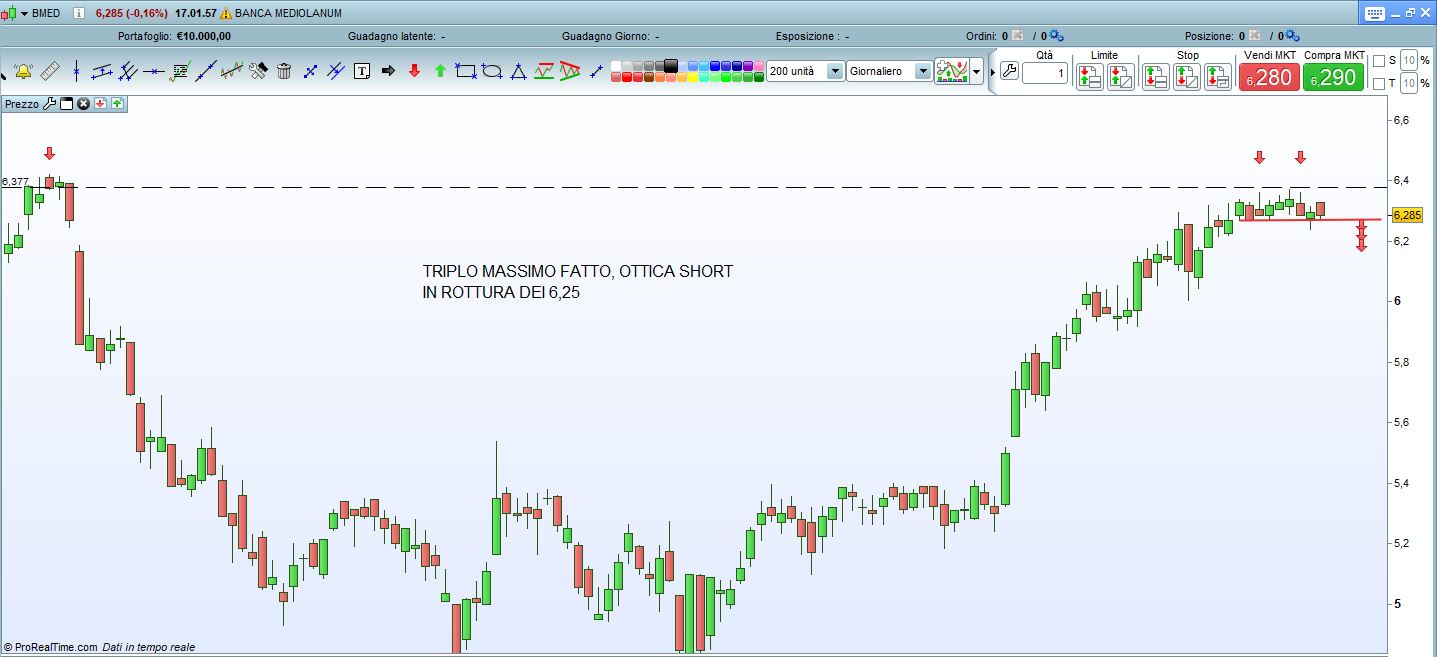Open Prezzo panel wrench settings
Viewport: 1437px width, 657px height.
(49, 103)
